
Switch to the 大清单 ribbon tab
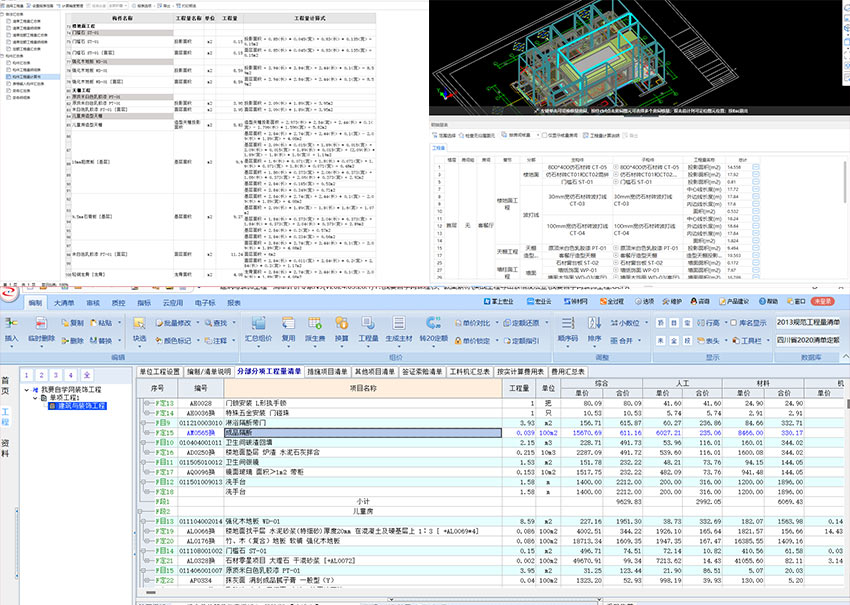(x=63, y=303)
